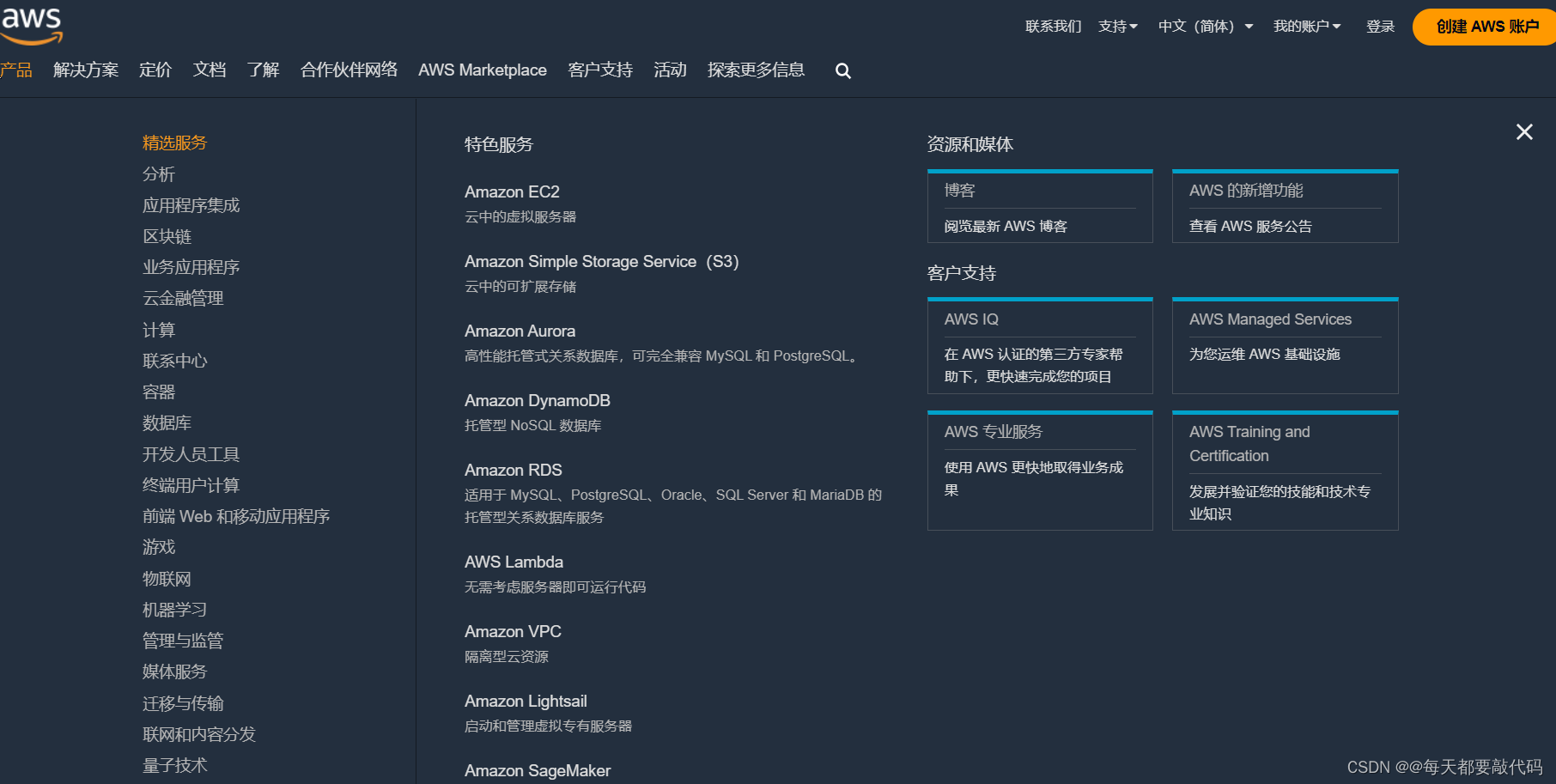
Task: Click the 创建 AWS 账户 button
Action: click(x=1486, y=27)
